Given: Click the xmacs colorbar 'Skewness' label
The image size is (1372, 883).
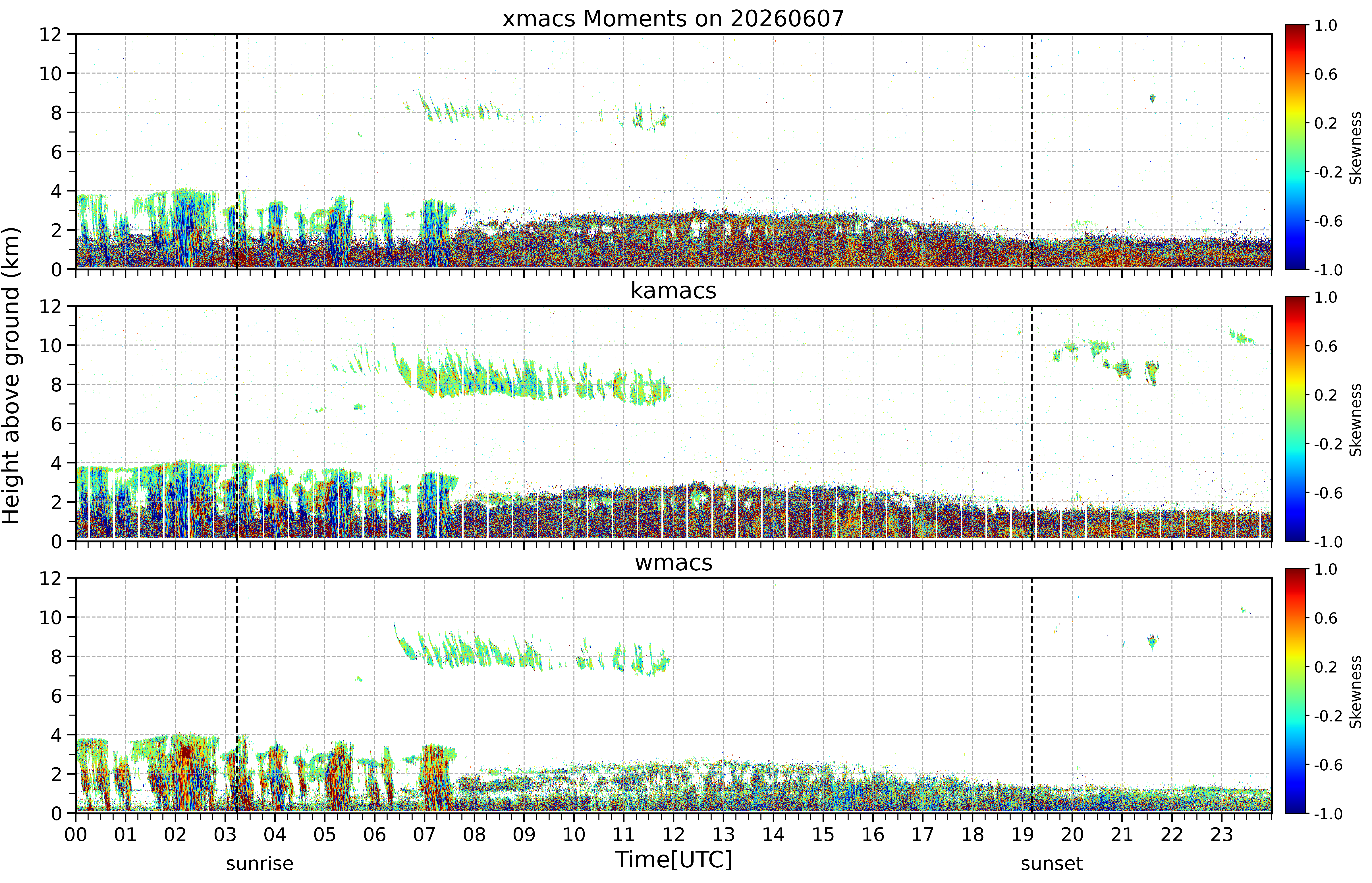Looking at the screenshot, I should tap(1355, 148).
